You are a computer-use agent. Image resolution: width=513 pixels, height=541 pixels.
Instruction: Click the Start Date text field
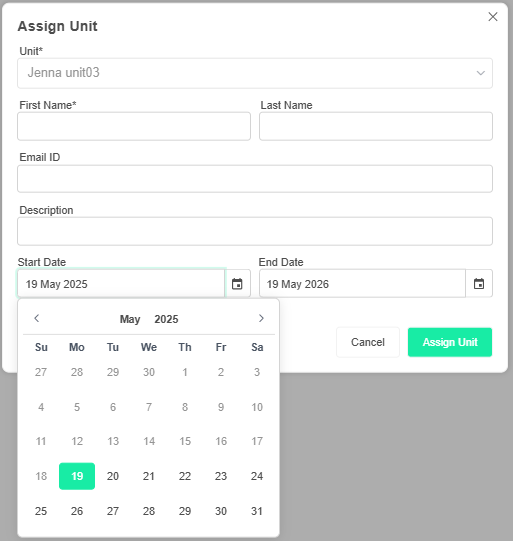121,284
